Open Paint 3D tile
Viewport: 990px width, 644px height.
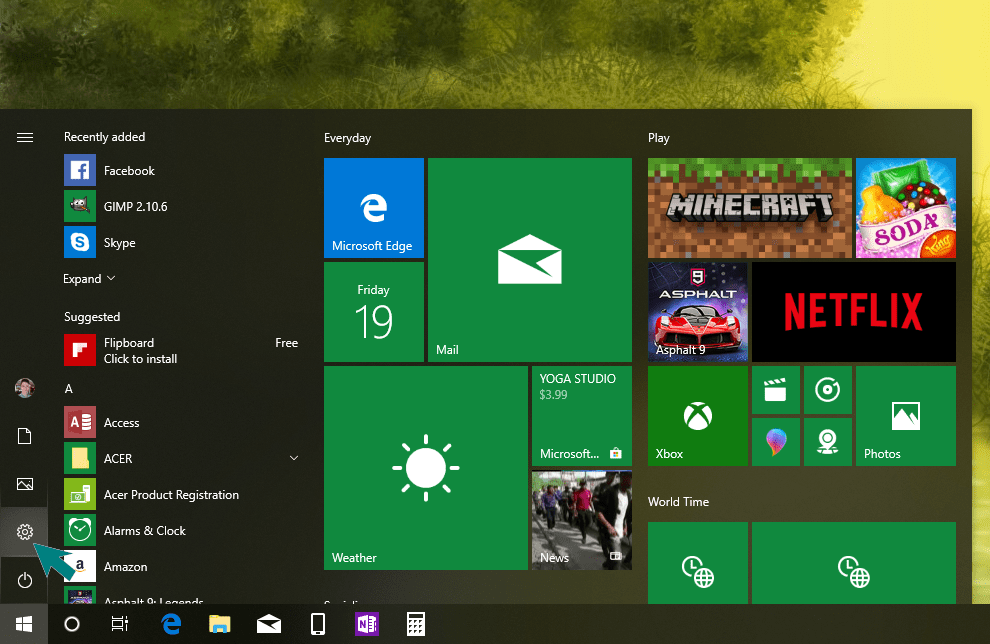[776, 441]
